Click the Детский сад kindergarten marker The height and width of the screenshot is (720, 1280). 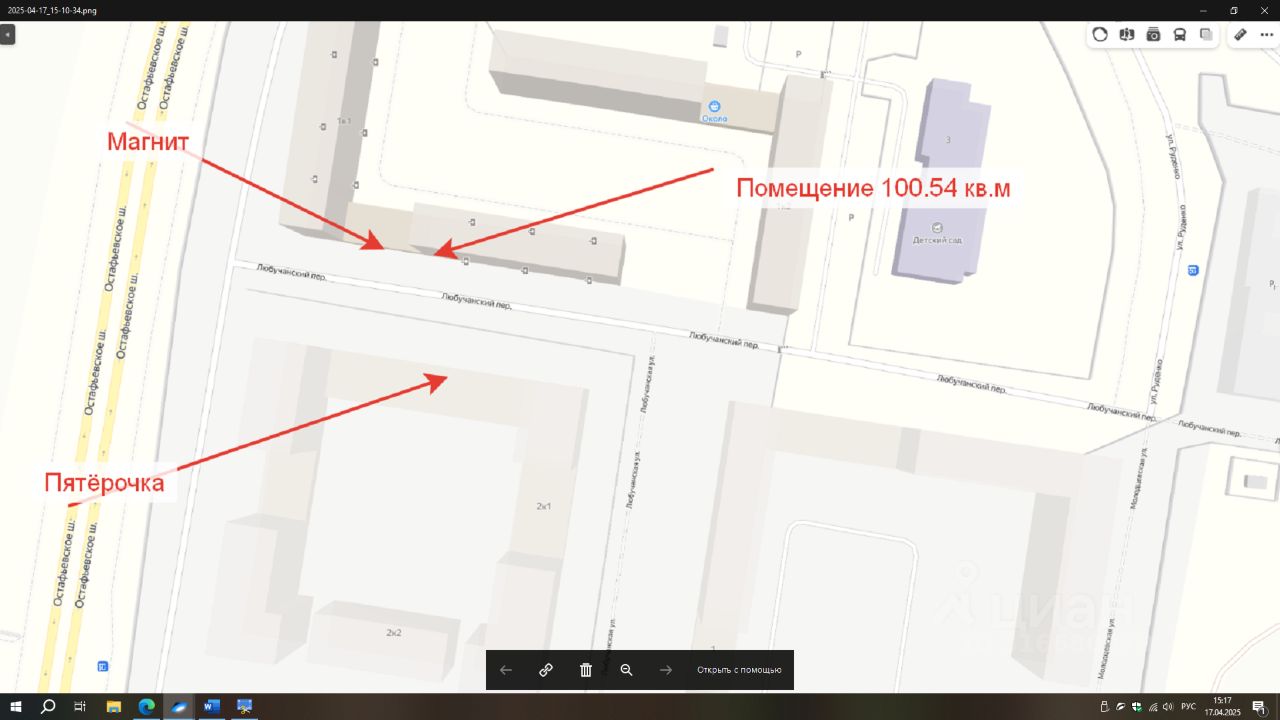[x=937, y=228]
